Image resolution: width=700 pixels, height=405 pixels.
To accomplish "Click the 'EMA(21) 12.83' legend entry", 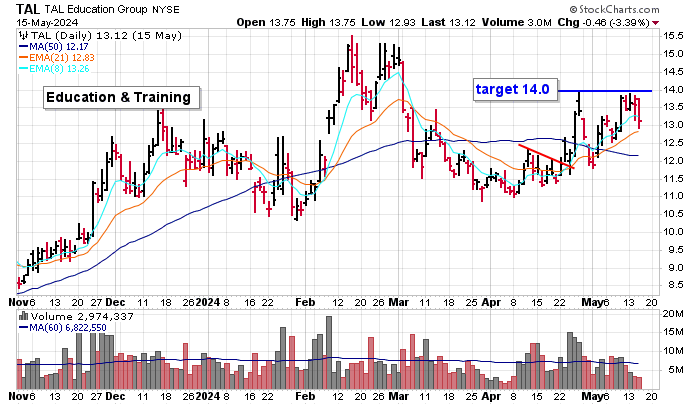I will [57, 58].
